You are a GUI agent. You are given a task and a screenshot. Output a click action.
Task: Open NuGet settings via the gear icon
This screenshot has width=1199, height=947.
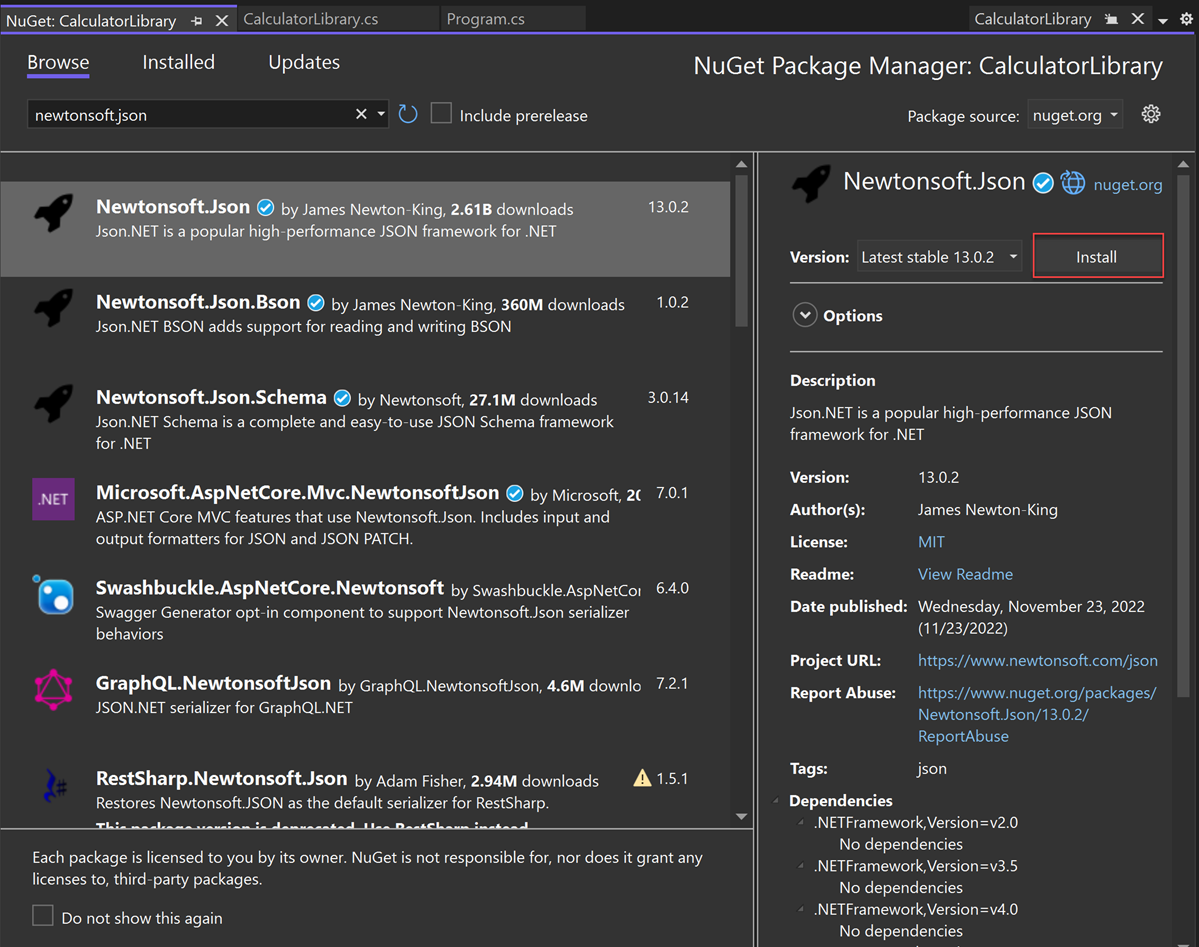click(x=1150, y=114)
